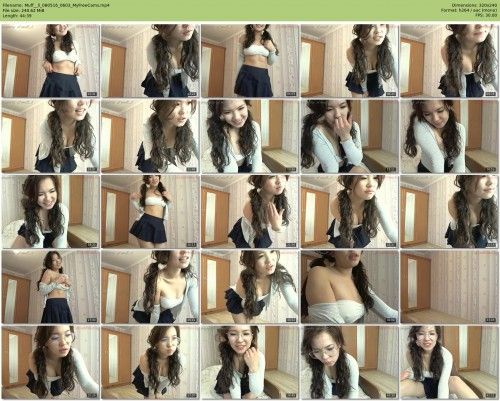Open thumbnail with glasses and chin on hand

(250, 362)
